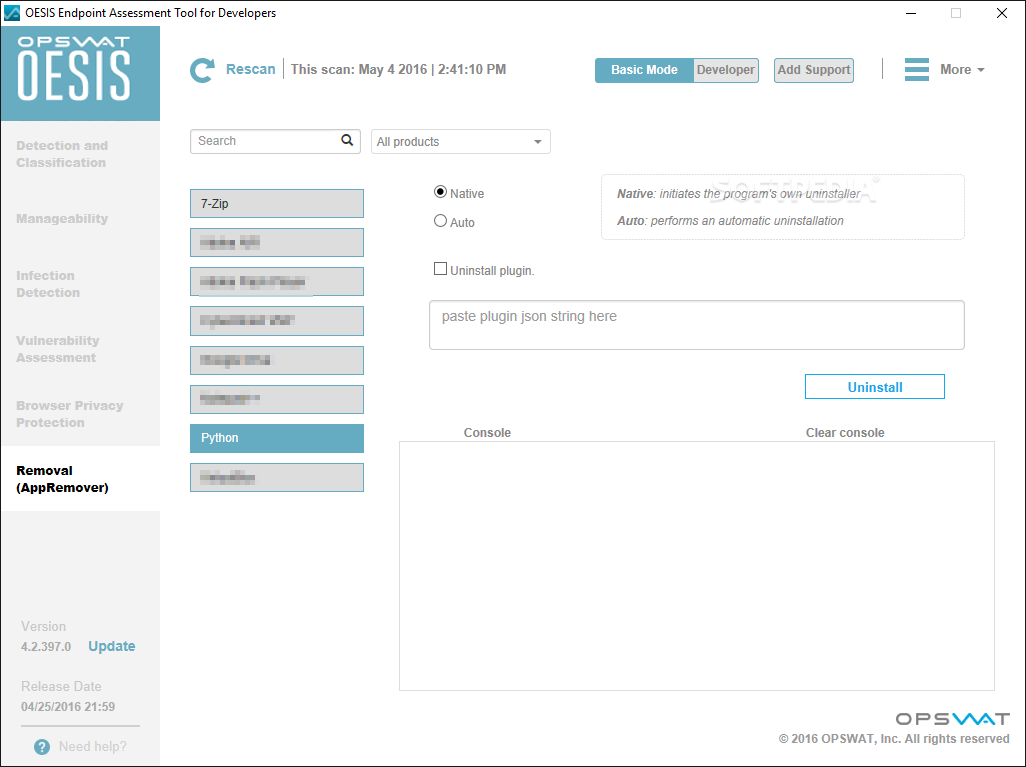Click the Need help question mark icon

(42, 747)
